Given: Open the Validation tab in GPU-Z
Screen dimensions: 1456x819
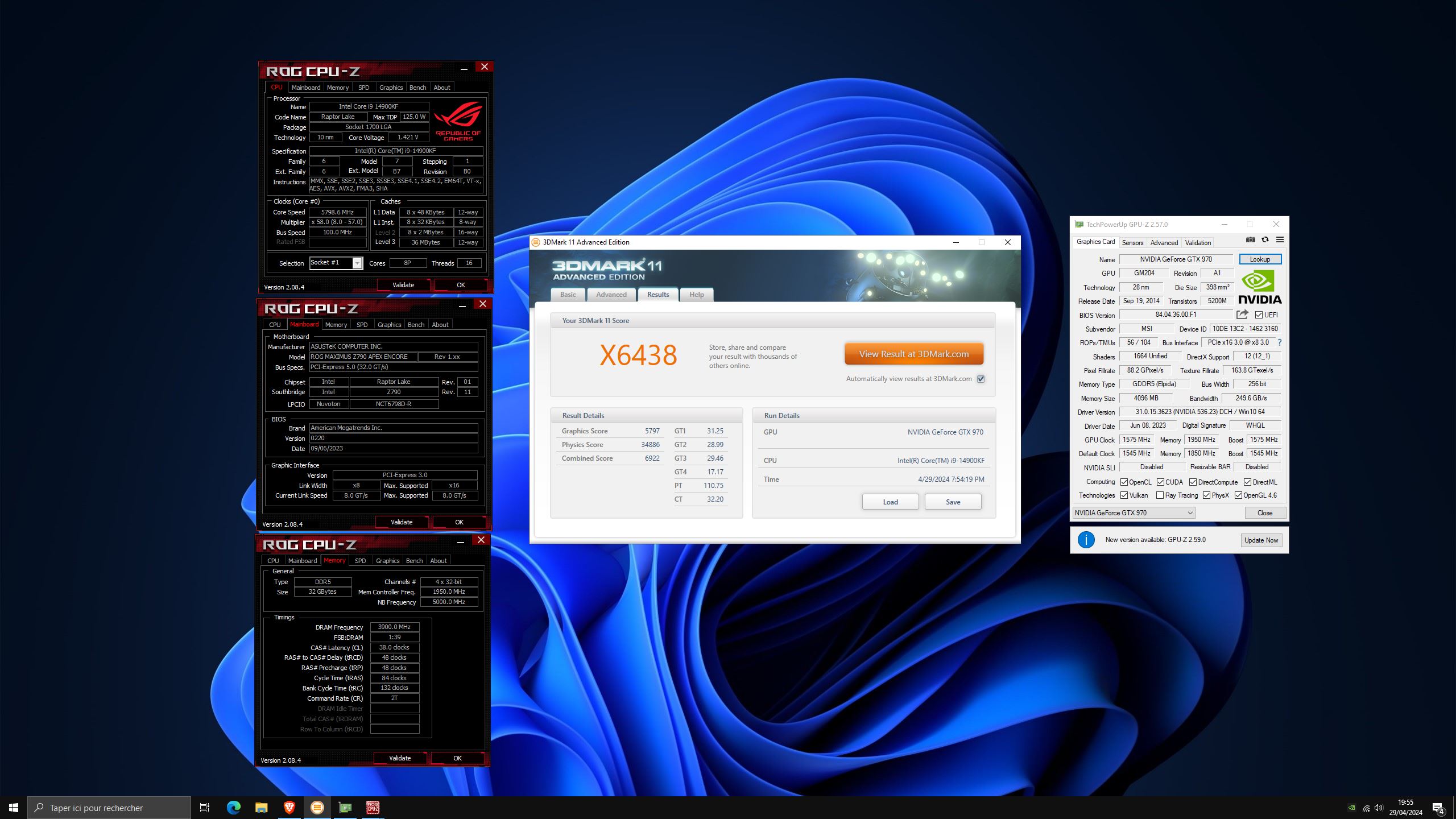Looking at the screenshot, I should pyautogui.click(x=1198, y=243).
